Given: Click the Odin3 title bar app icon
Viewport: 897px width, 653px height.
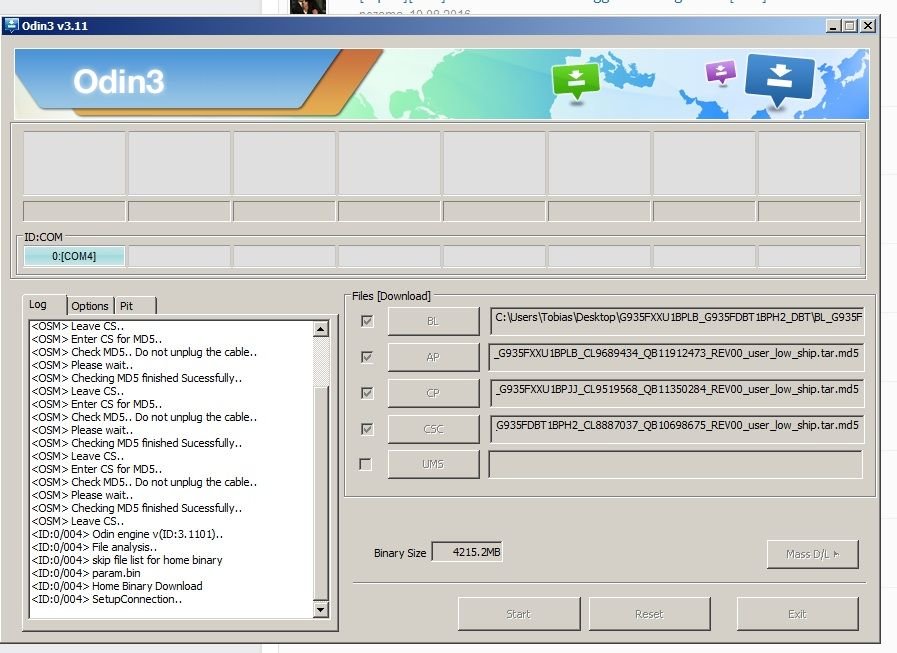Looking at the screenshot, I should 11,26.
